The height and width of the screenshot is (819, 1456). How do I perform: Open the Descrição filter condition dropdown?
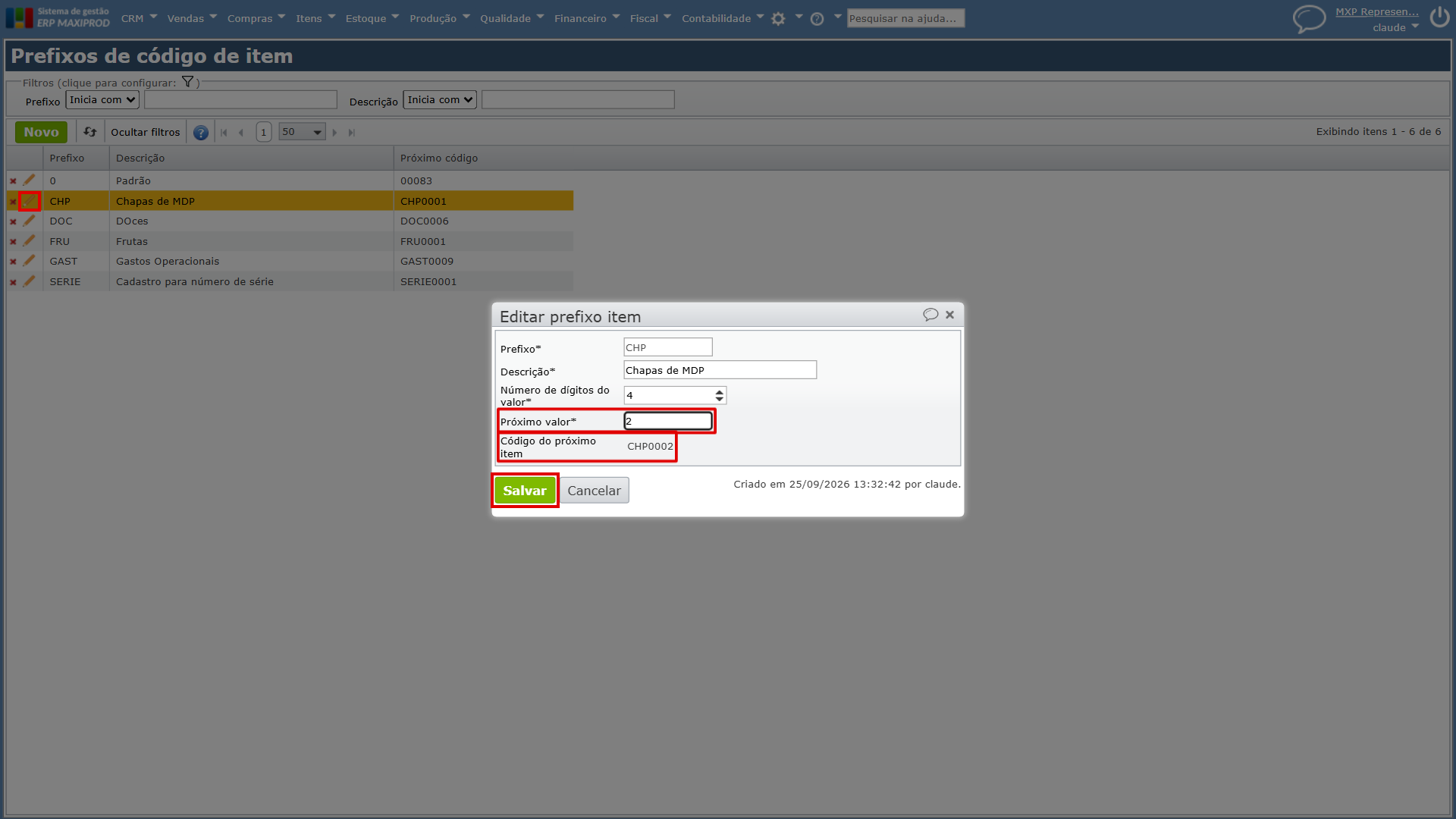[x=440, y=99]
